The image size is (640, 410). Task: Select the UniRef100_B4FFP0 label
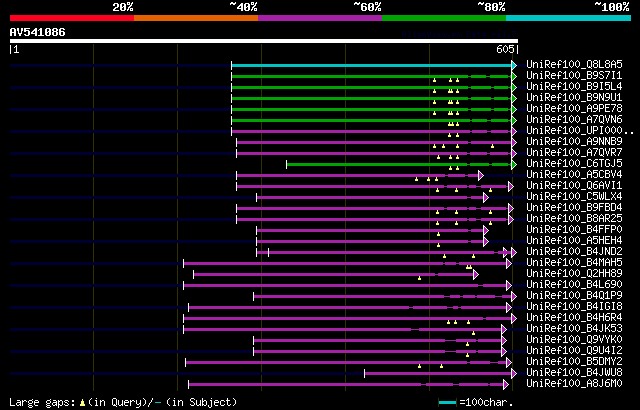[574, 230]
